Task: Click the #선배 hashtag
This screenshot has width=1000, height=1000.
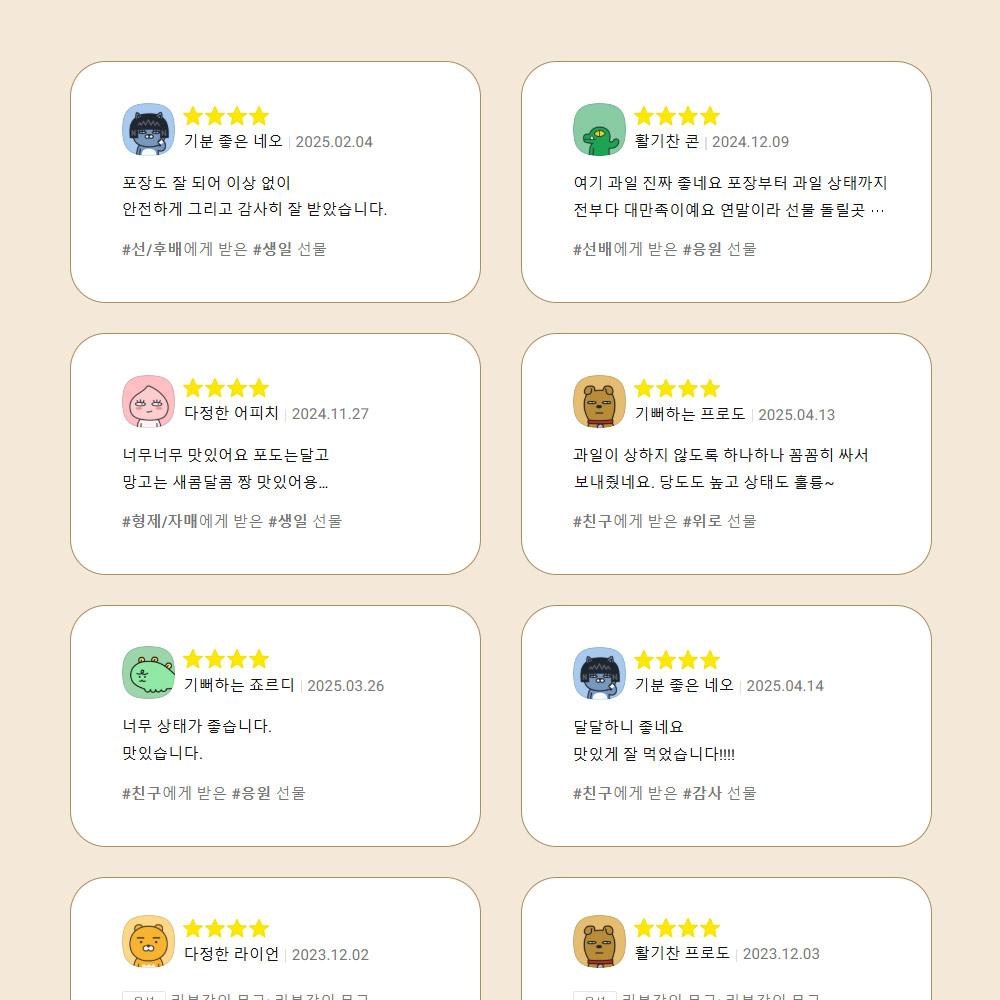Action: (x=592, y=249)
